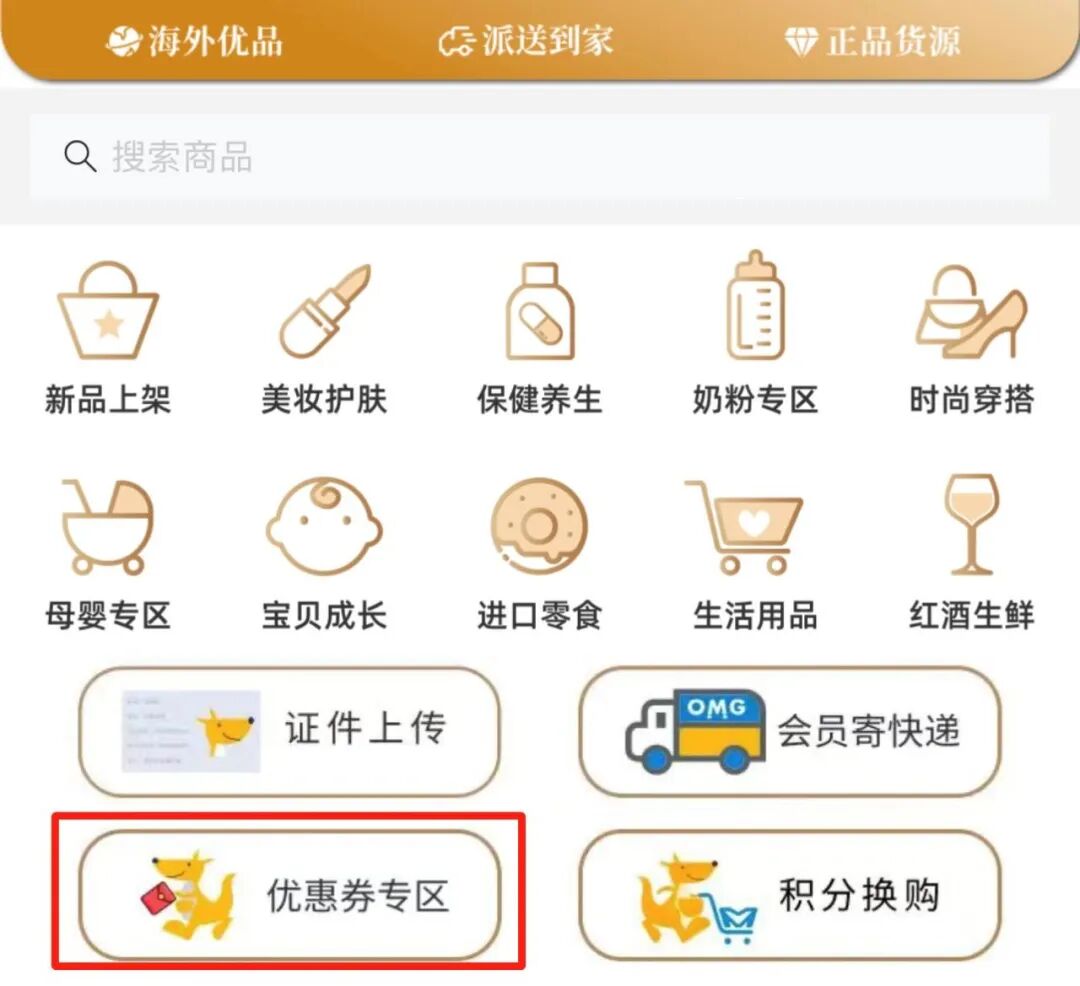Open the 宝贝成长 baby face icon
Viewport: 1080px width, 986px height.
tap(324, 526)
